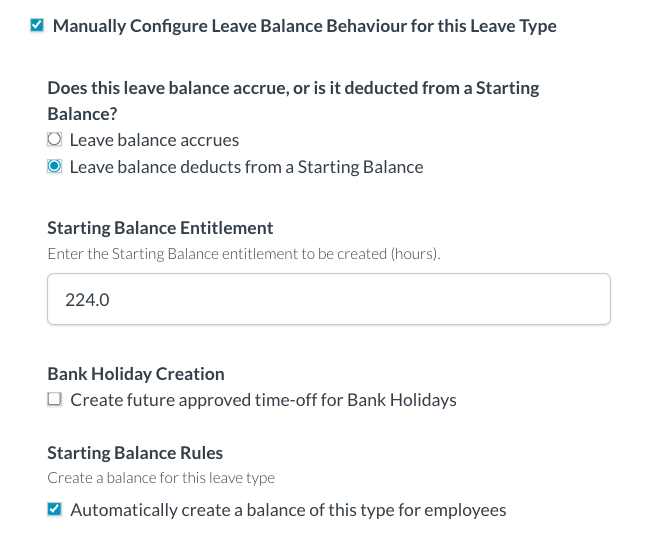Select the deducts from Starting Balance radio button
Image resolution: width=655 pixels, height=551 pixels.
pos(55,167)
